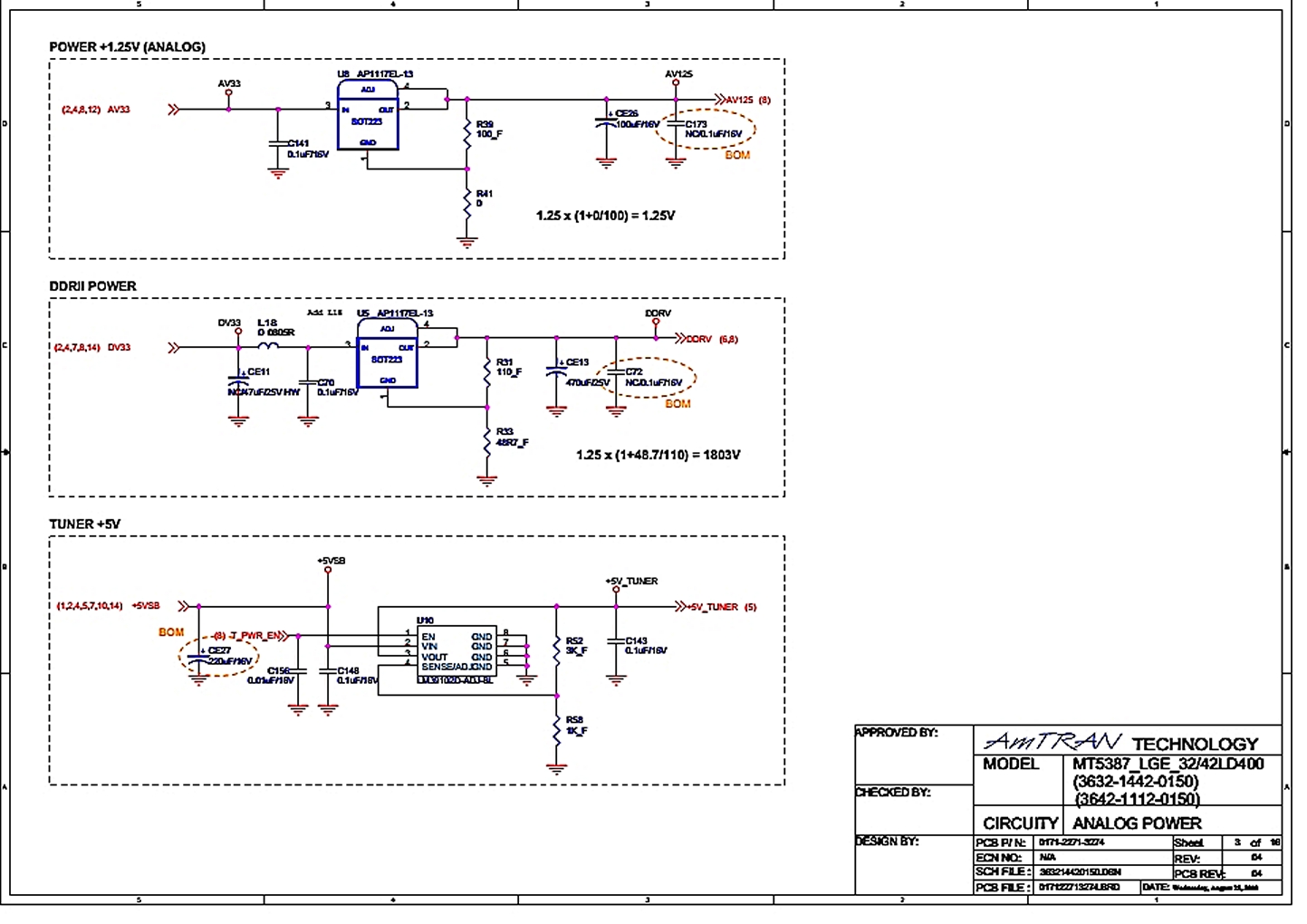Viewport: 1307px width, 924px height.
Task: Click the BOM note above CE27
Action: pyautogui.click(x=171, y=632)
